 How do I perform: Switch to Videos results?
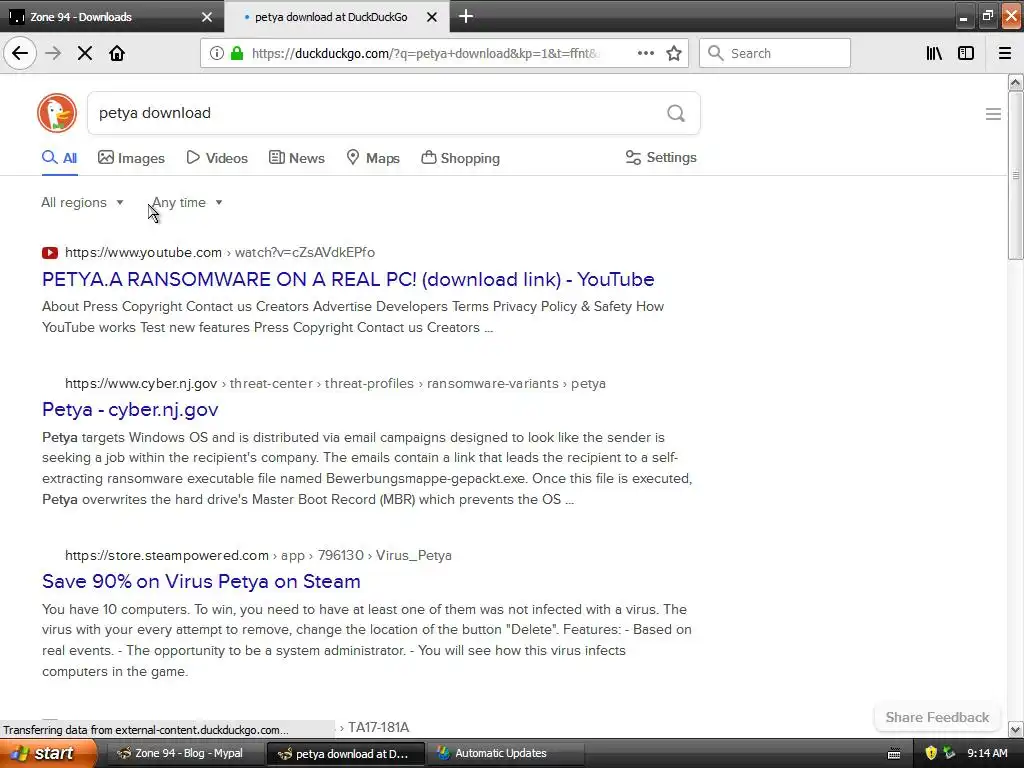pyautogui.click(x=217, y=158)
